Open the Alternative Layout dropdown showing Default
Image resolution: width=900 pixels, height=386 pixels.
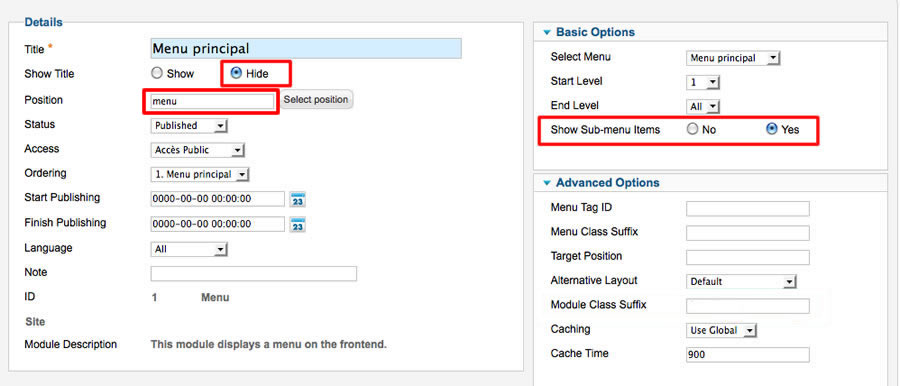(x=742, y=281)
